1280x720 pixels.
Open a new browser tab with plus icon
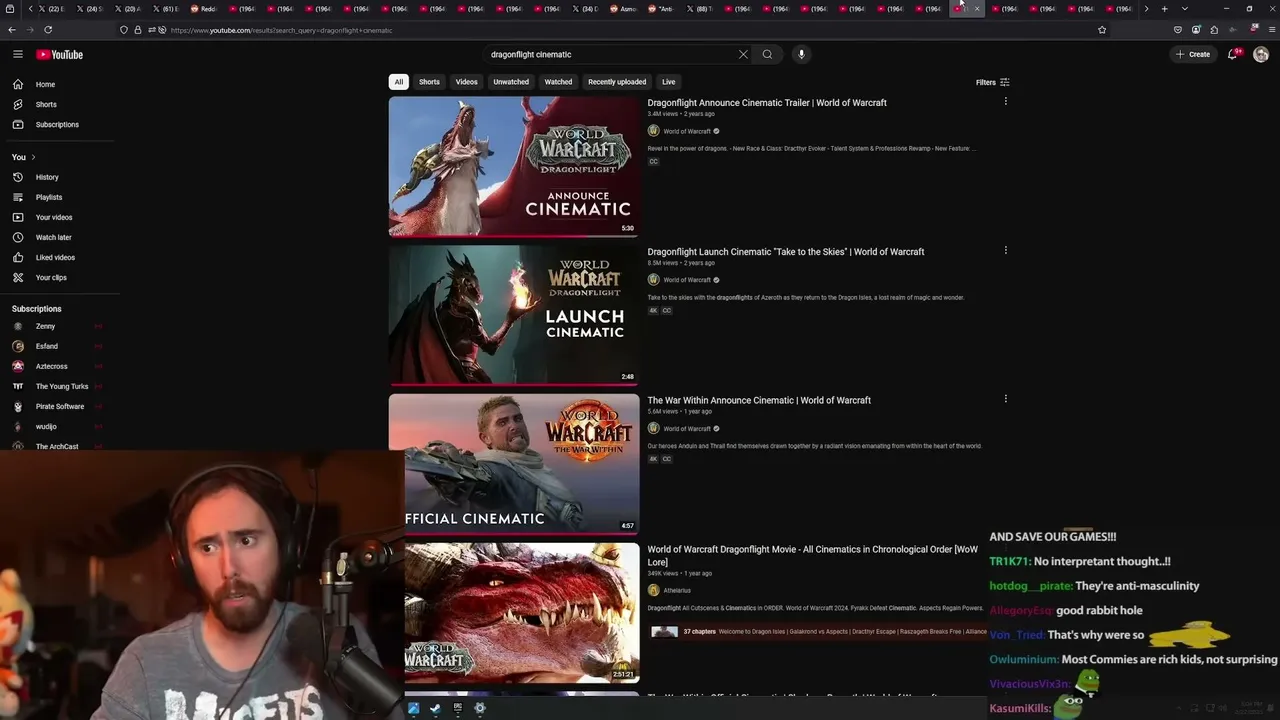1164,9
